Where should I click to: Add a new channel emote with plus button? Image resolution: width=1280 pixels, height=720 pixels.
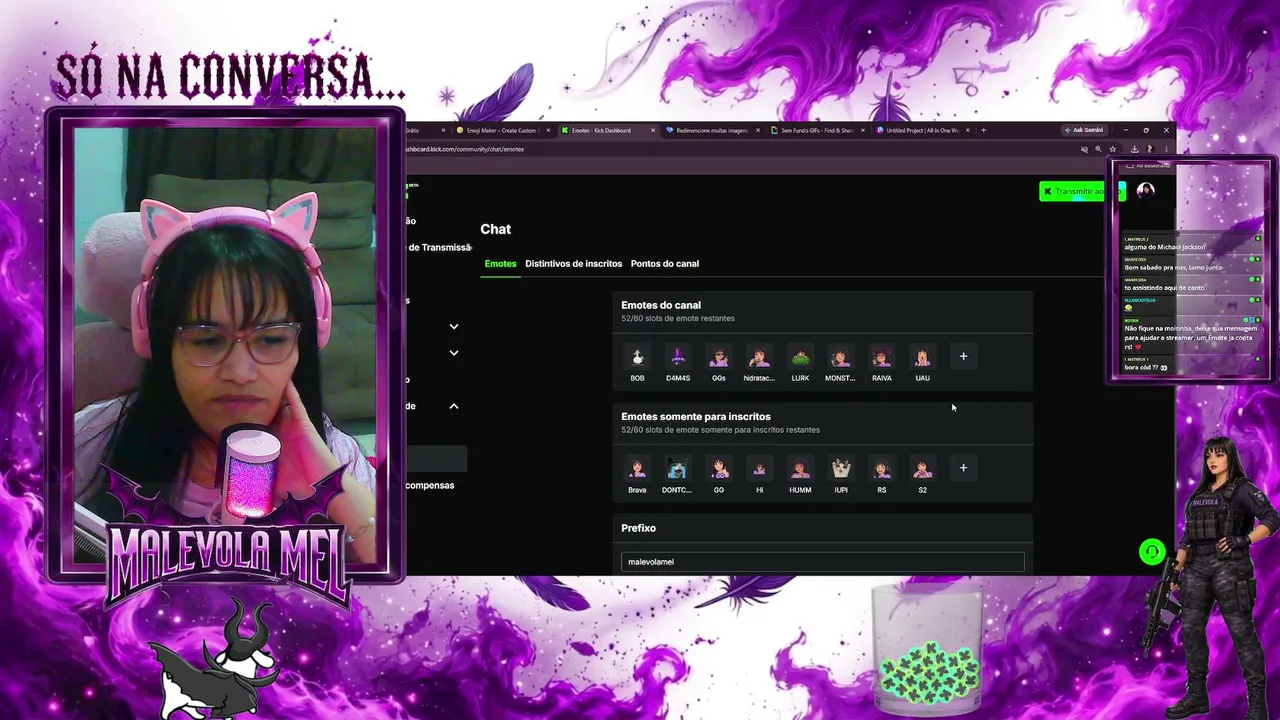click(x=963, y=356)
